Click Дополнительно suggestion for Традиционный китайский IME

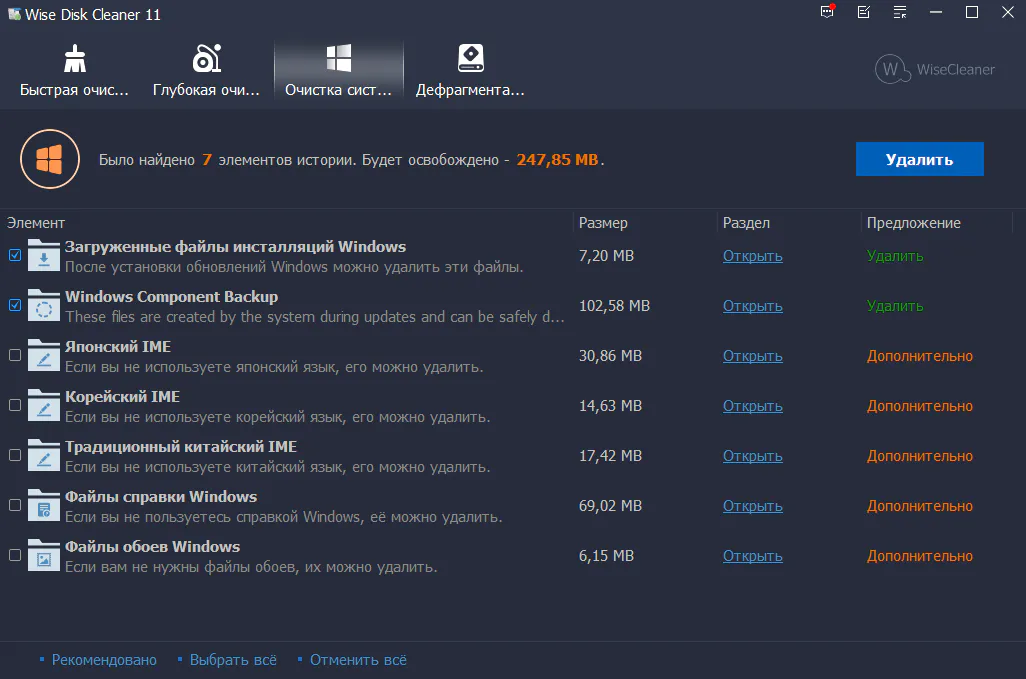click(x=920, y=456)
